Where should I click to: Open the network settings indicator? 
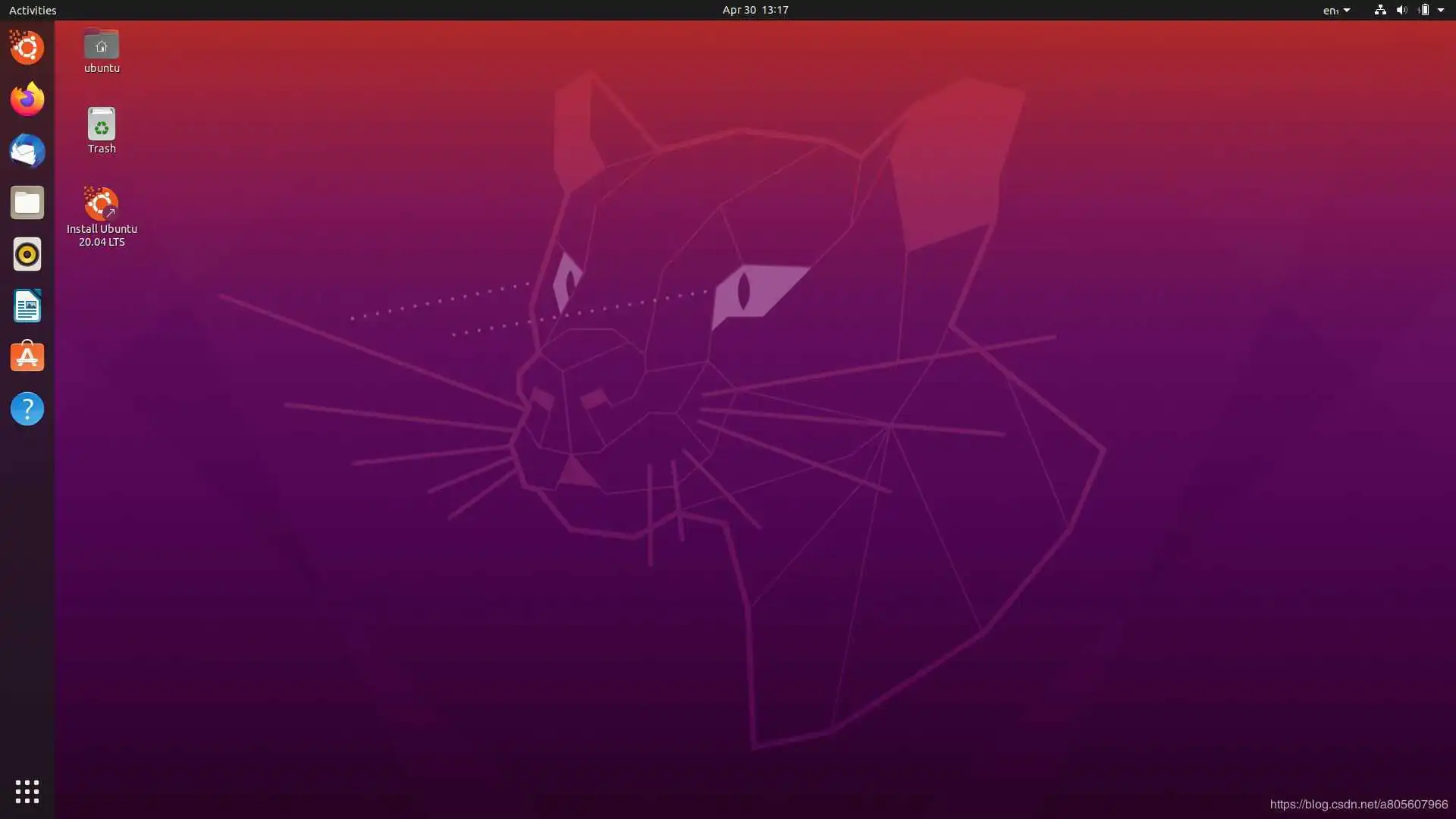click(1379, 10)
